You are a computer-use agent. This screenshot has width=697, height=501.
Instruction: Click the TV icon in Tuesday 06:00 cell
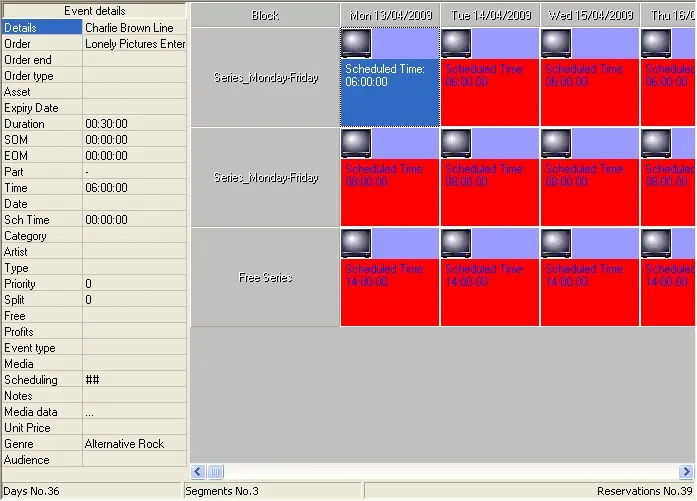coord(456,43)
